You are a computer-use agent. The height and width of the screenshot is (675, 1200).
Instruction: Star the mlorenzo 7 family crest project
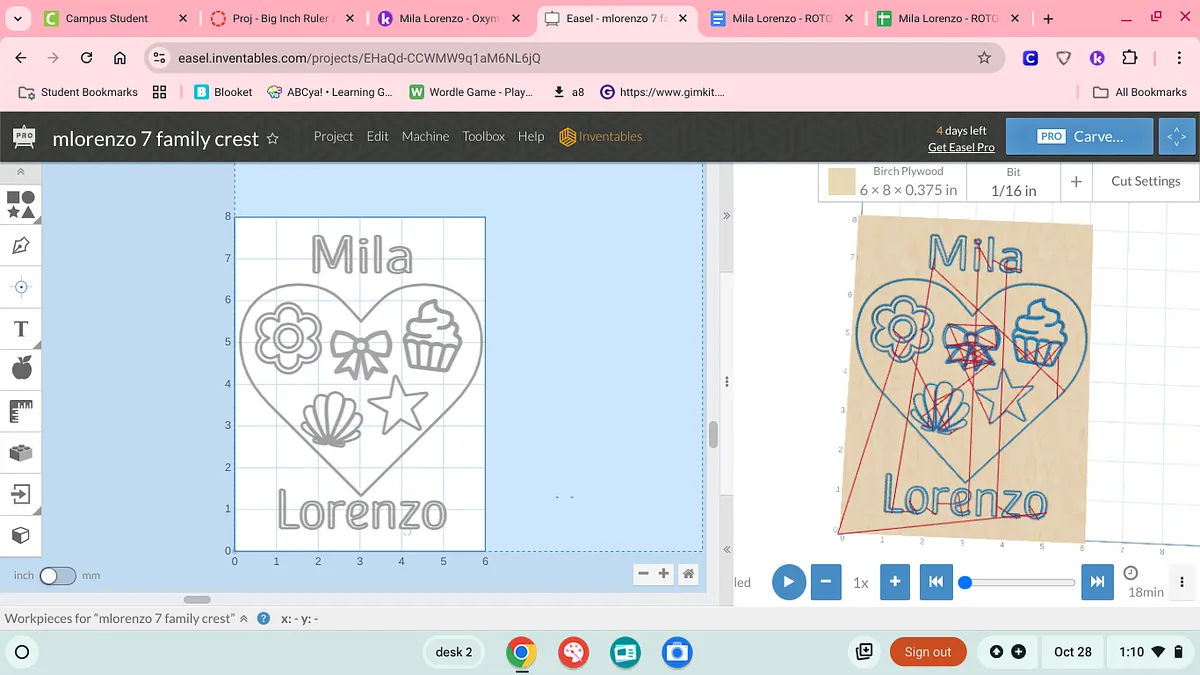click(x=273, y=139)
